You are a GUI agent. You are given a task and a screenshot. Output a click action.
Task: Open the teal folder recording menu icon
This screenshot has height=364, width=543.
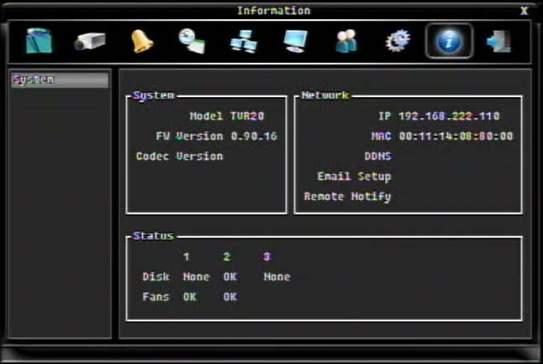tap(39, 41)
